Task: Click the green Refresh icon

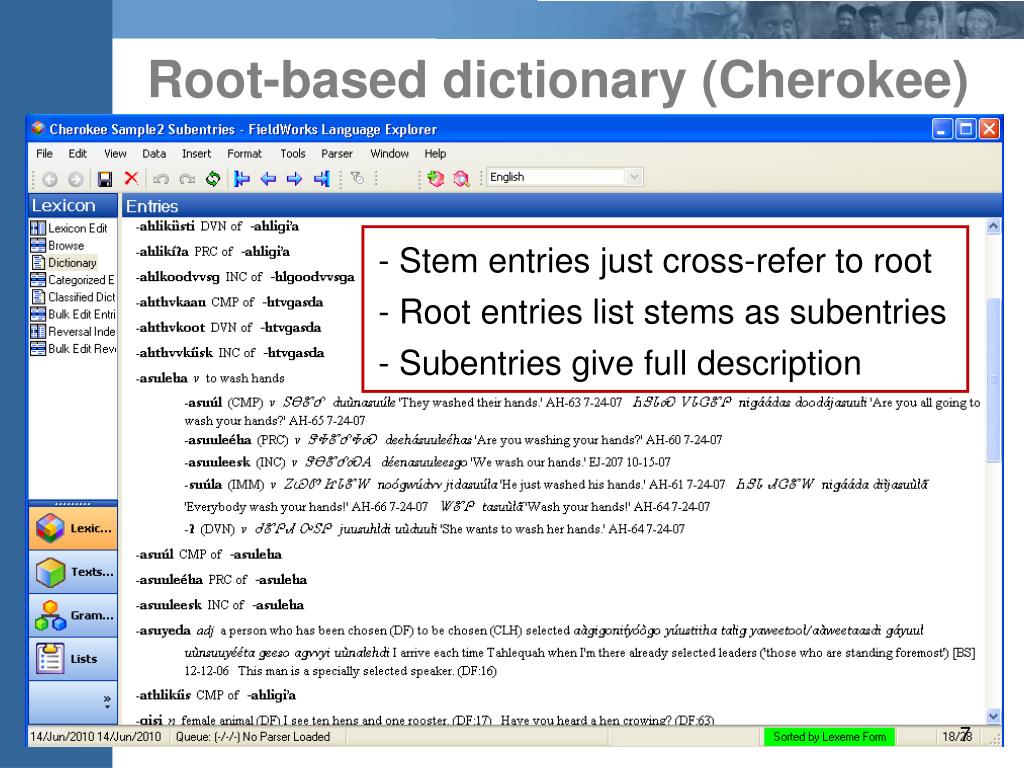Action: point(213,178)
